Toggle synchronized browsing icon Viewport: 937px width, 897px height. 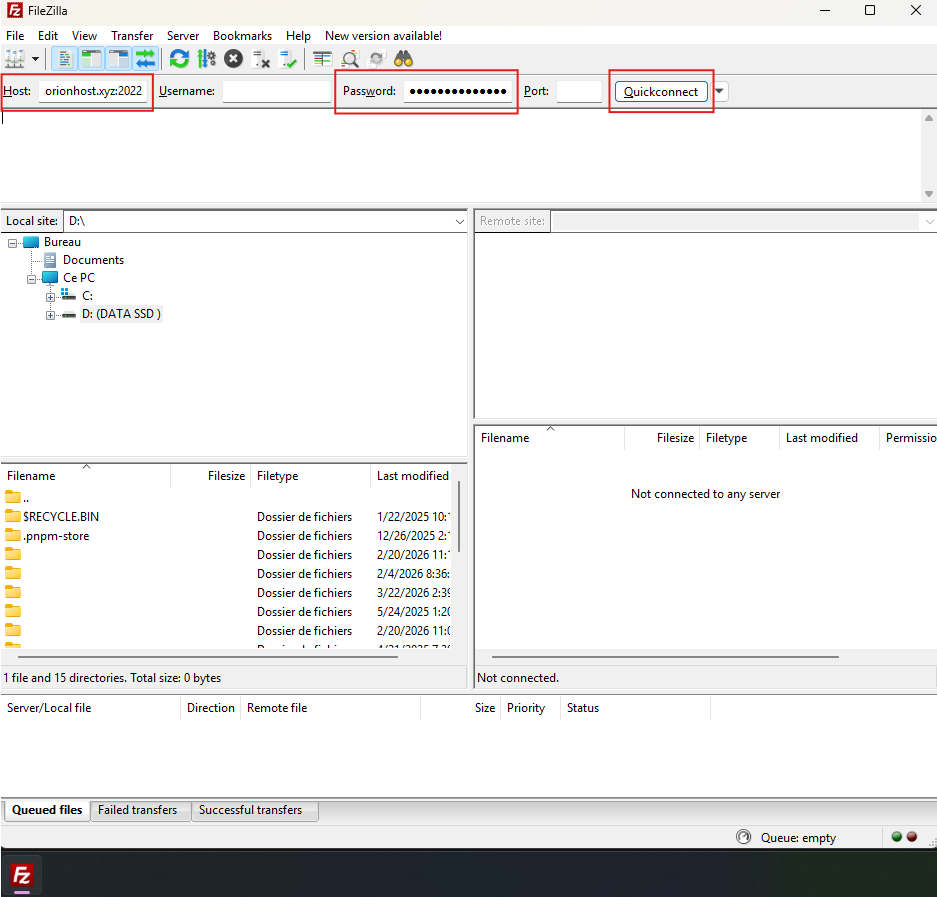click(376, 59)
